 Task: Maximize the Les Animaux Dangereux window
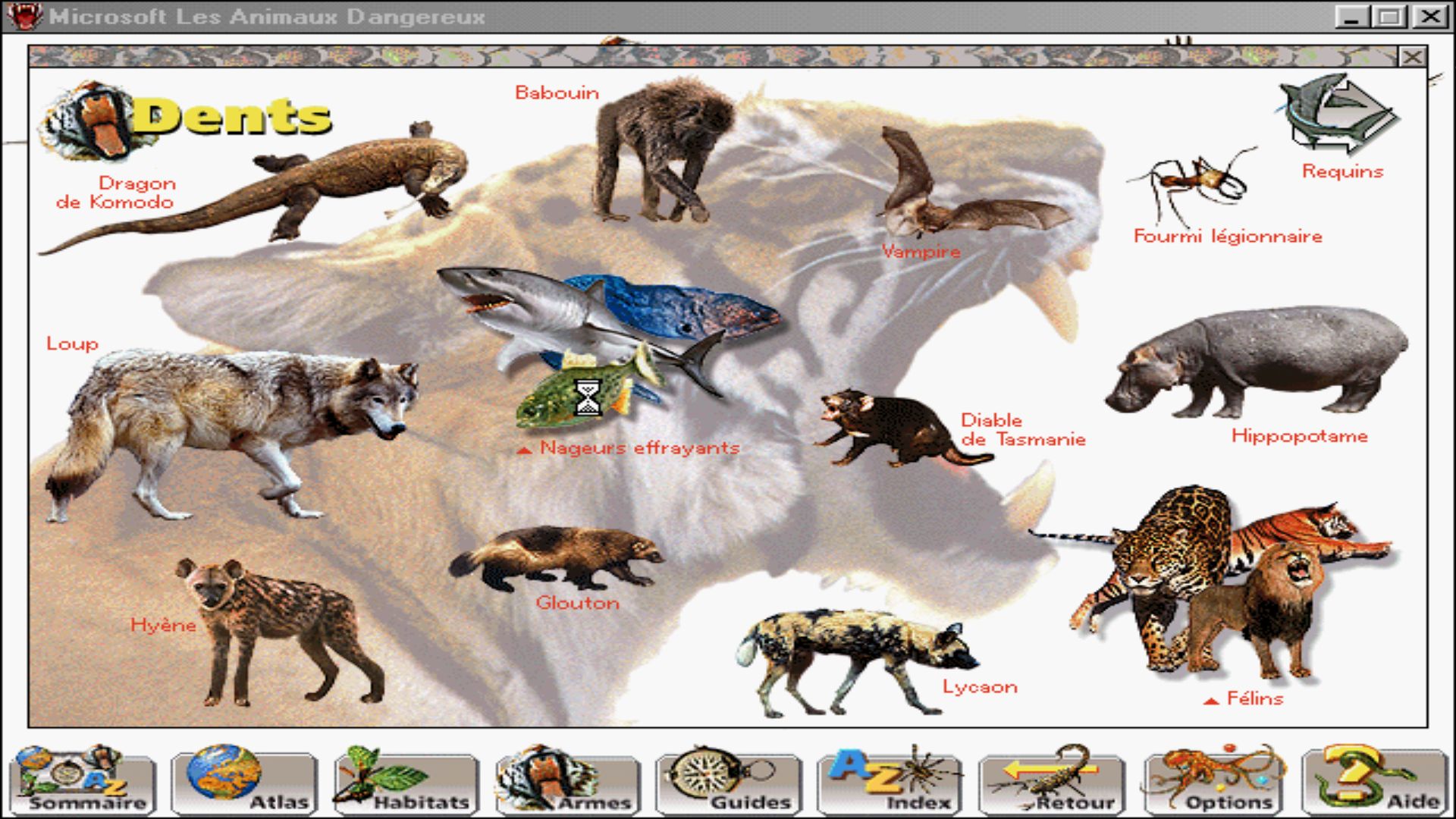point(1389,17)
